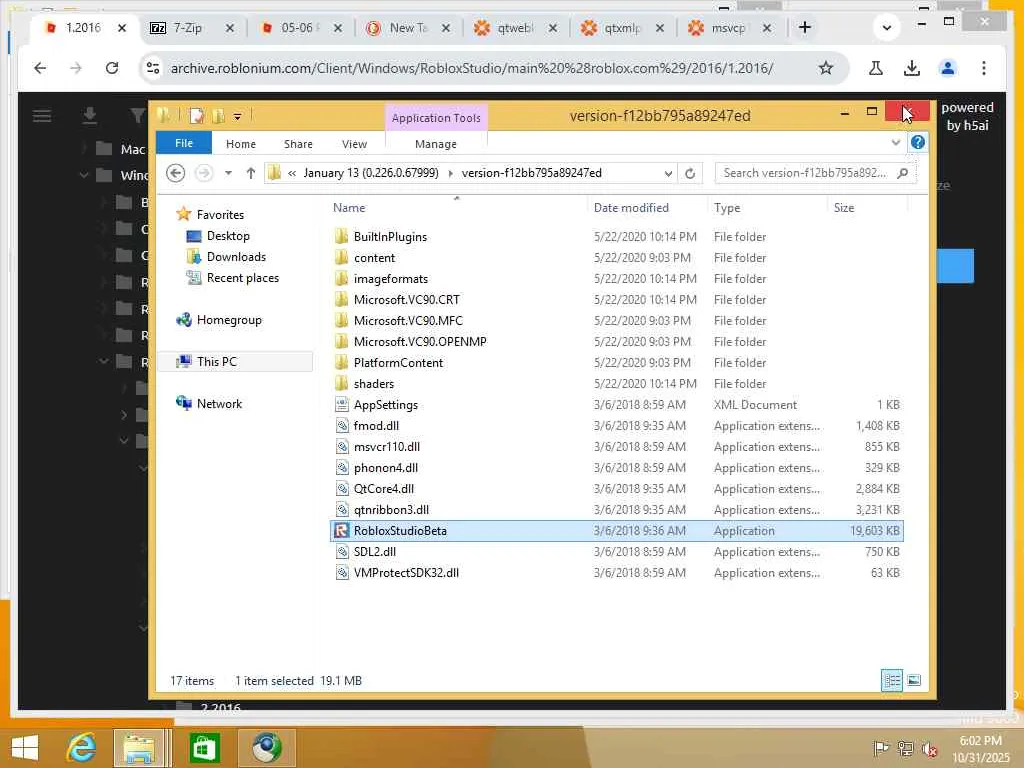Screen dimensions: 1024x768
Task: Select Network in navigation pane
Action: (219, 404)
